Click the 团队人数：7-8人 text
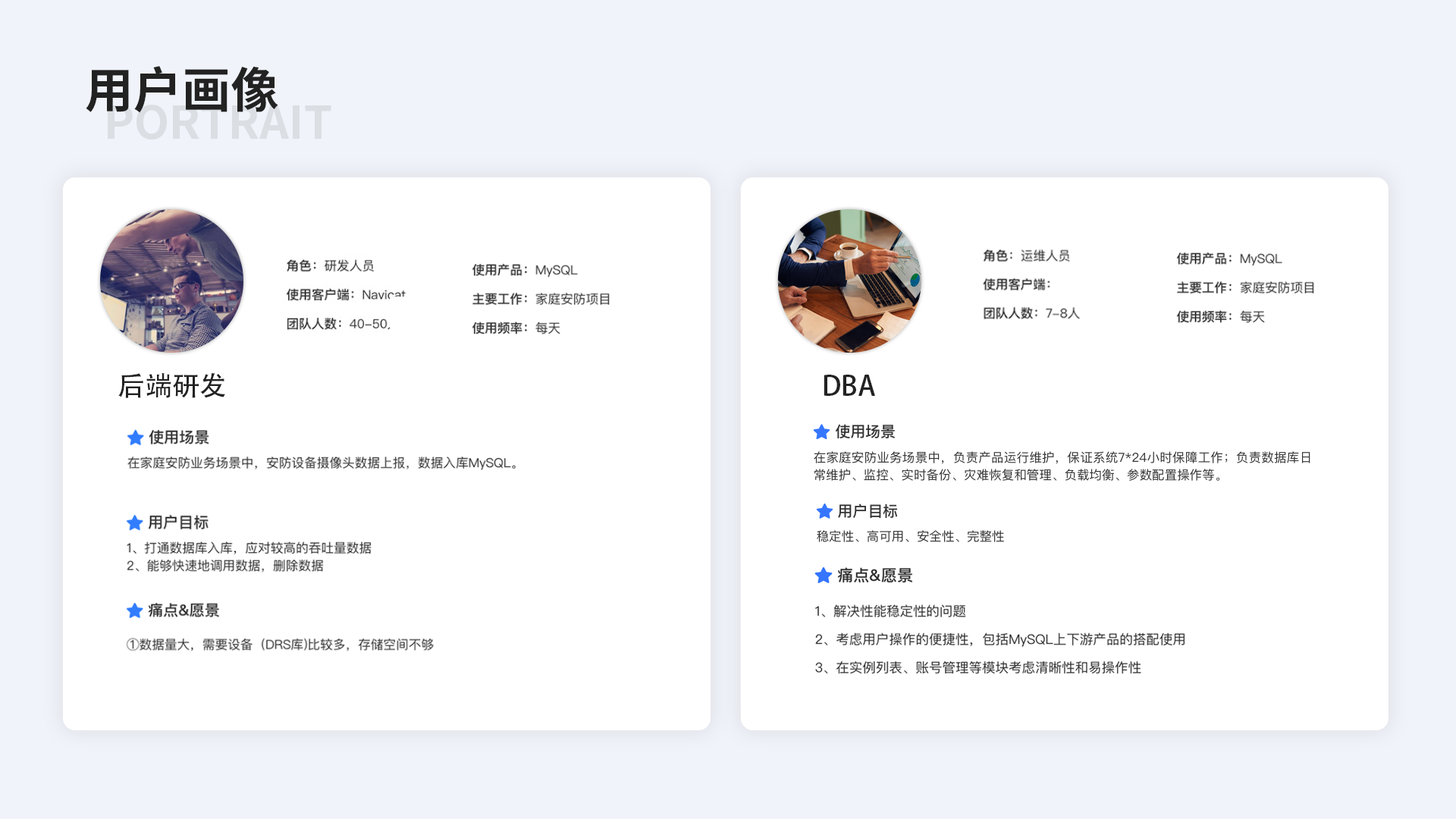The width and height of the screenshot is (1456, 819). (x=1031, y=313)
